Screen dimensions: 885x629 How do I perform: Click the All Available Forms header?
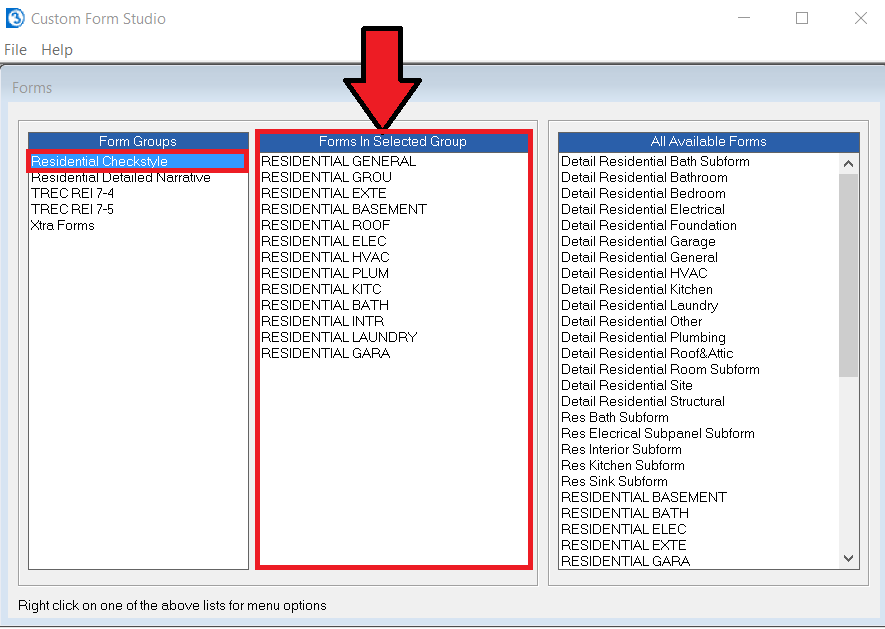pos(708,142)
